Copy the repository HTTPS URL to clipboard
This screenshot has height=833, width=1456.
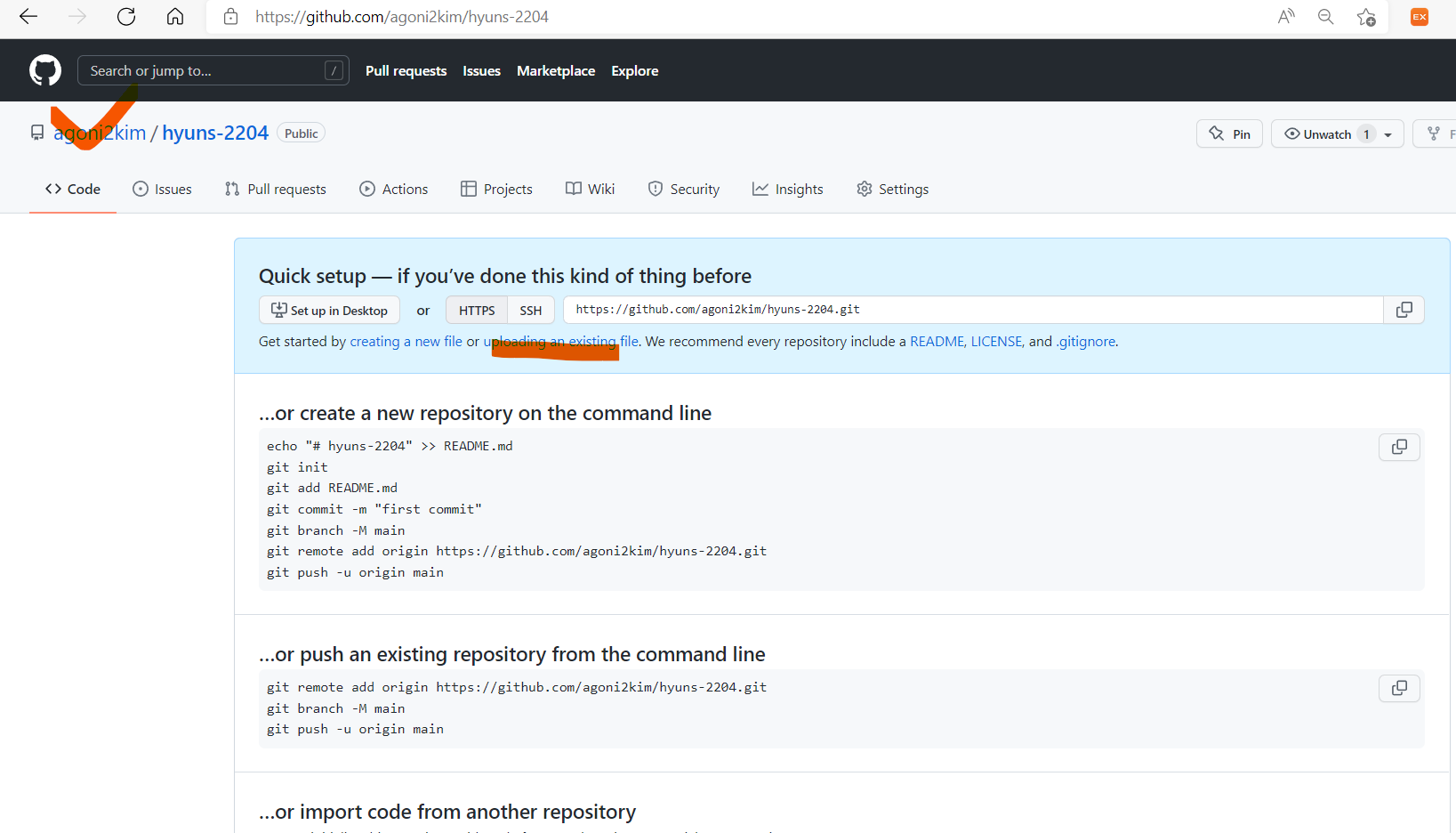coord(1404,310)
